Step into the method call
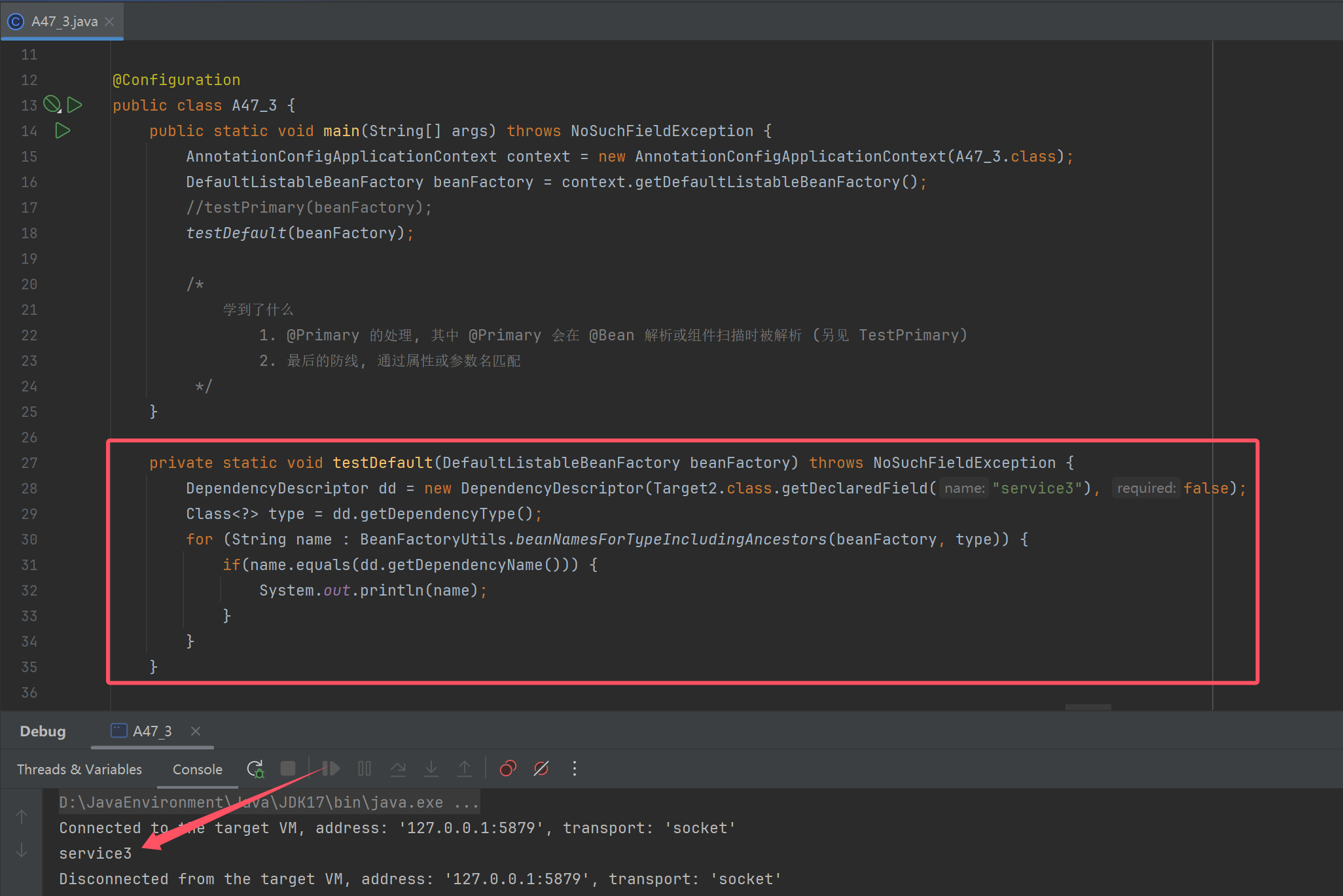The image size is (1343, 896). click(x=431, y=768)
